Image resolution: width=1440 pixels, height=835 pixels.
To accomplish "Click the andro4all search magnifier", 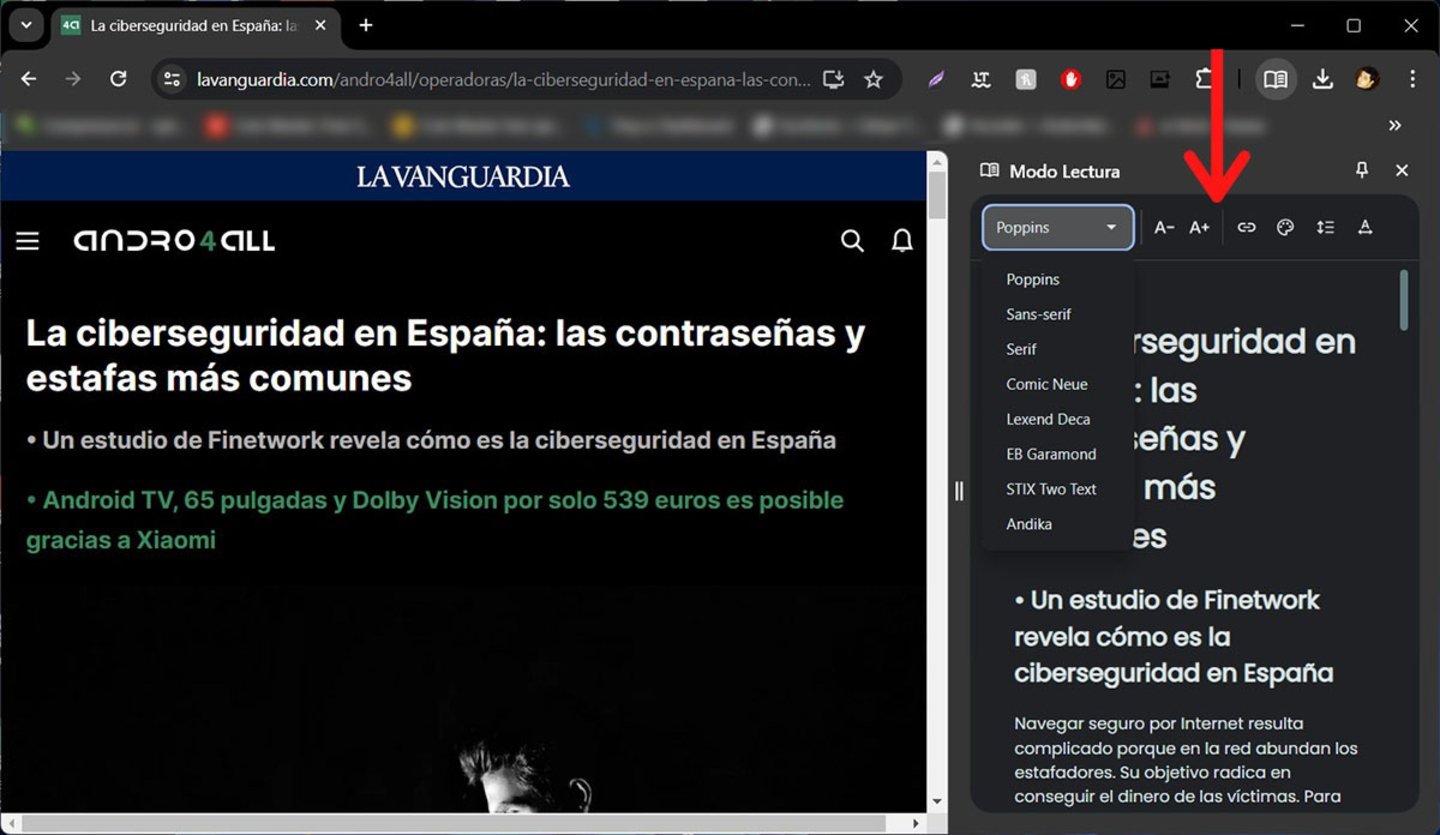I will pyautogui.click(x=852, y=241).
